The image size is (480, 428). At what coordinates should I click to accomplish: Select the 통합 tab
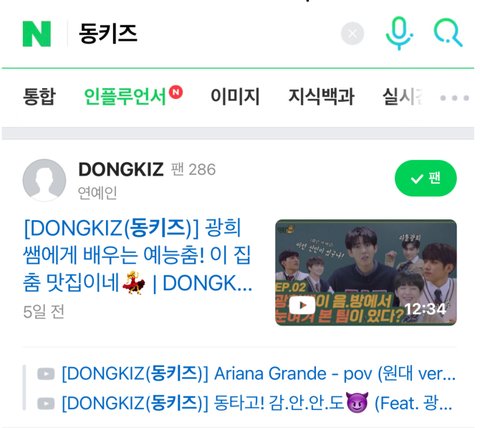pos(39,97)
